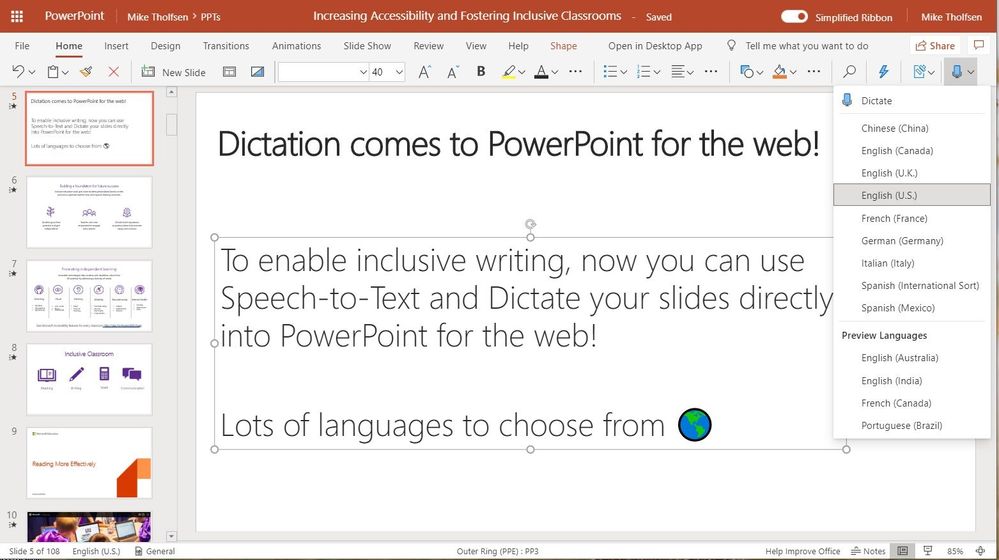Image resolution: width=999 pixels, height=560 pixels.
Task: Open the font name combo box
Action: [x=323, y=72]
